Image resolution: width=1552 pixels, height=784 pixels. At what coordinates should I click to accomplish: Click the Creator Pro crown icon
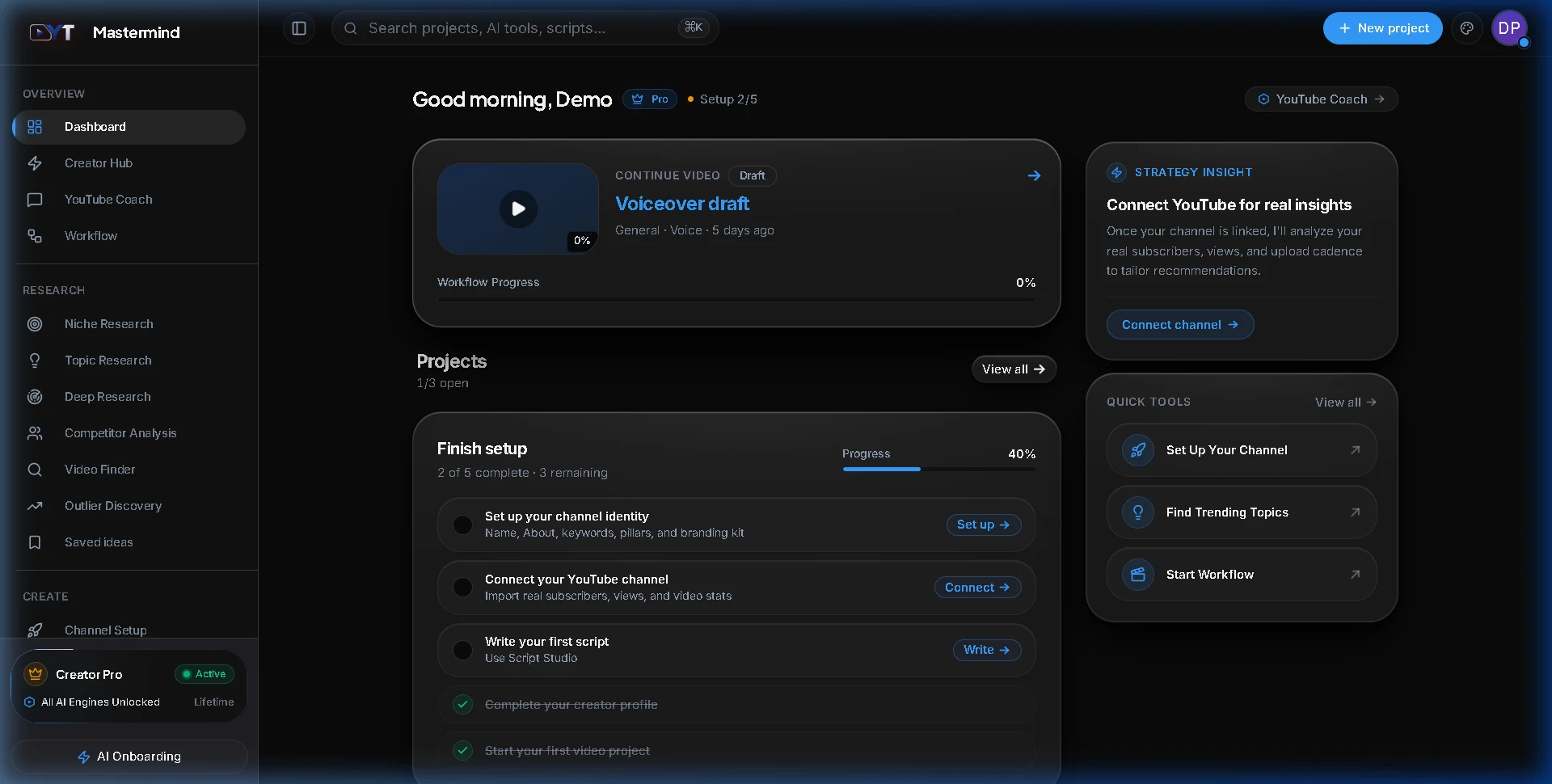tap(36, 673)
